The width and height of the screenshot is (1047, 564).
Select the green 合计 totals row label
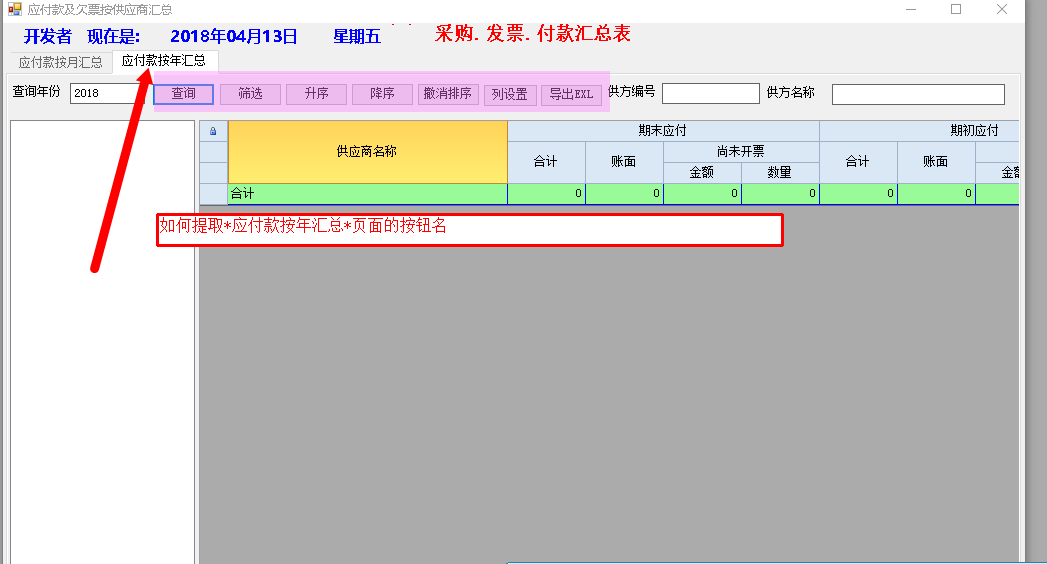pyautogui.click(x=368, y=194)
